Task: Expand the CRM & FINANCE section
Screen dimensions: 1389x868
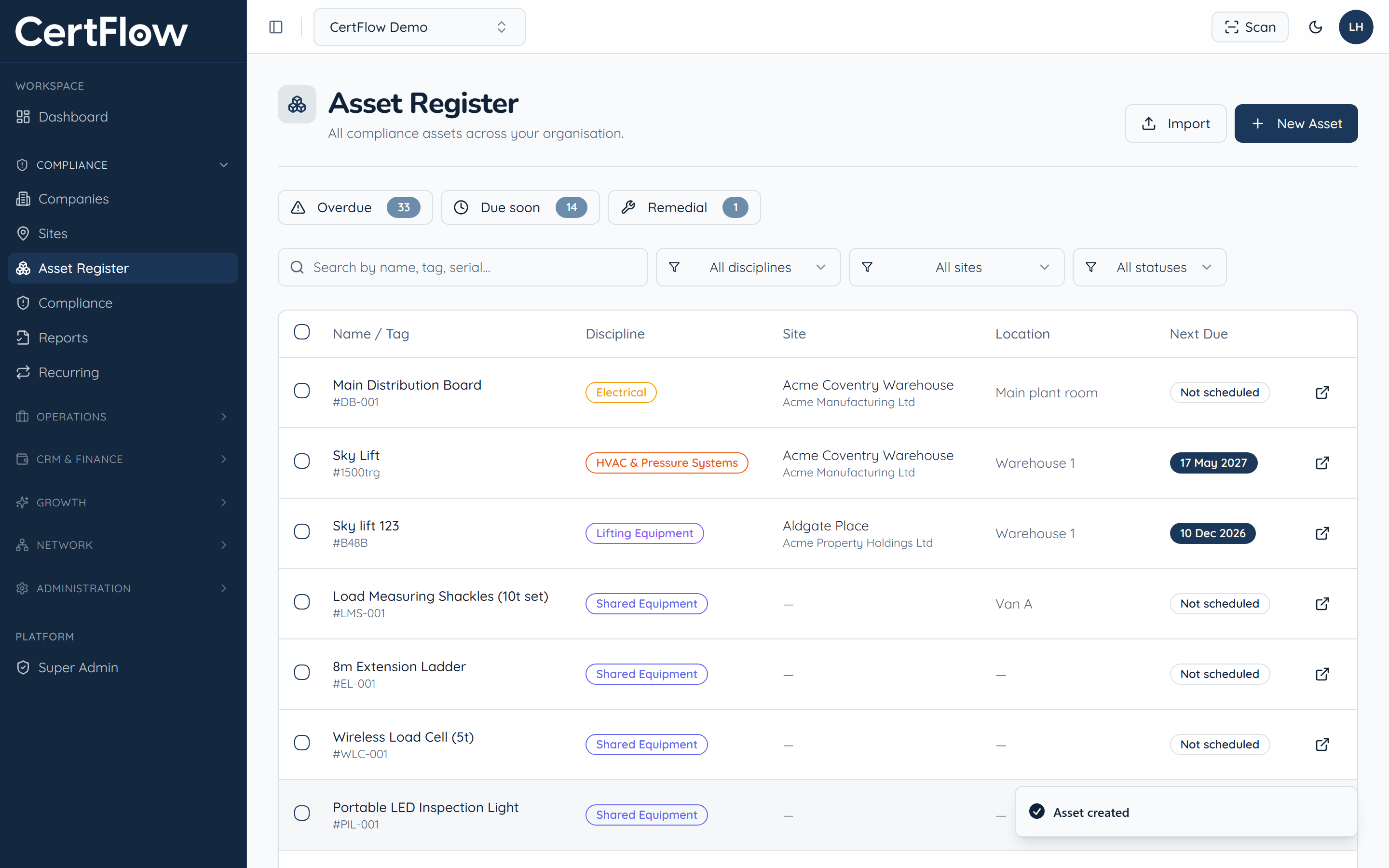Action: 123,459
